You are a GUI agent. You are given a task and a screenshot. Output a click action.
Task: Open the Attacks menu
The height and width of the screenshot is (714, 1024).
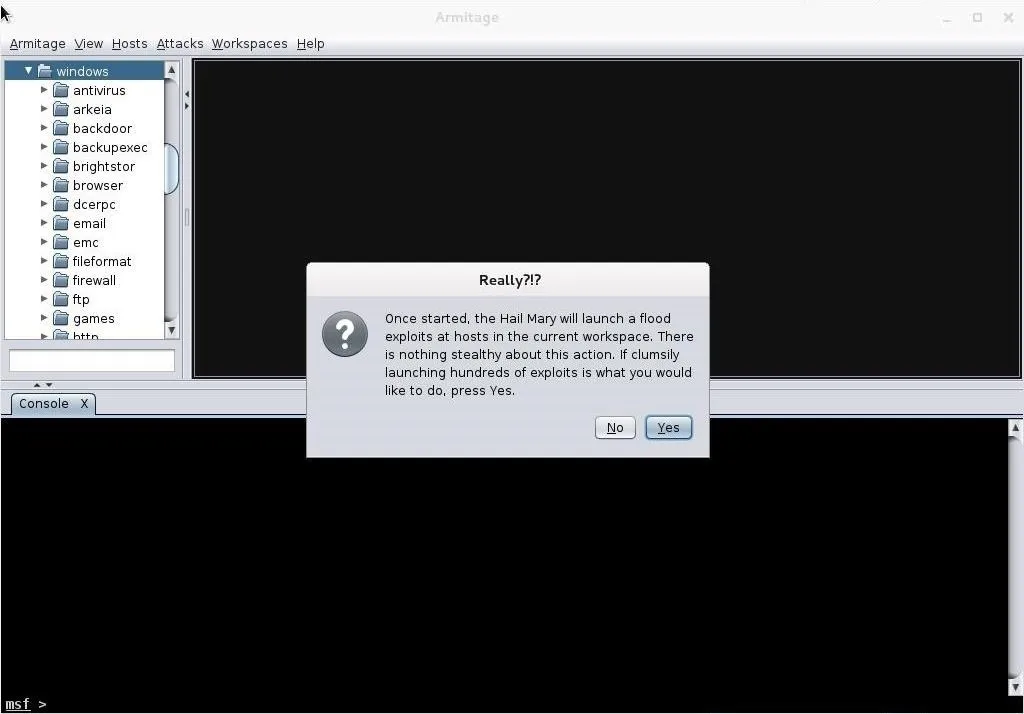[180, 44]
